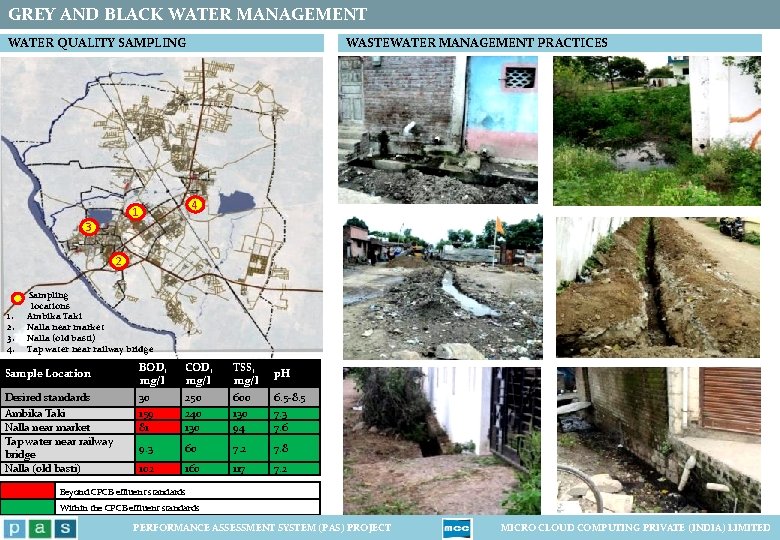Image resolution: width=780 pixels, height=540 pixels.
Task: Click the 'WASTEWATER MANAGEMENT PRACTICES' header
Action: pos(477,43)
